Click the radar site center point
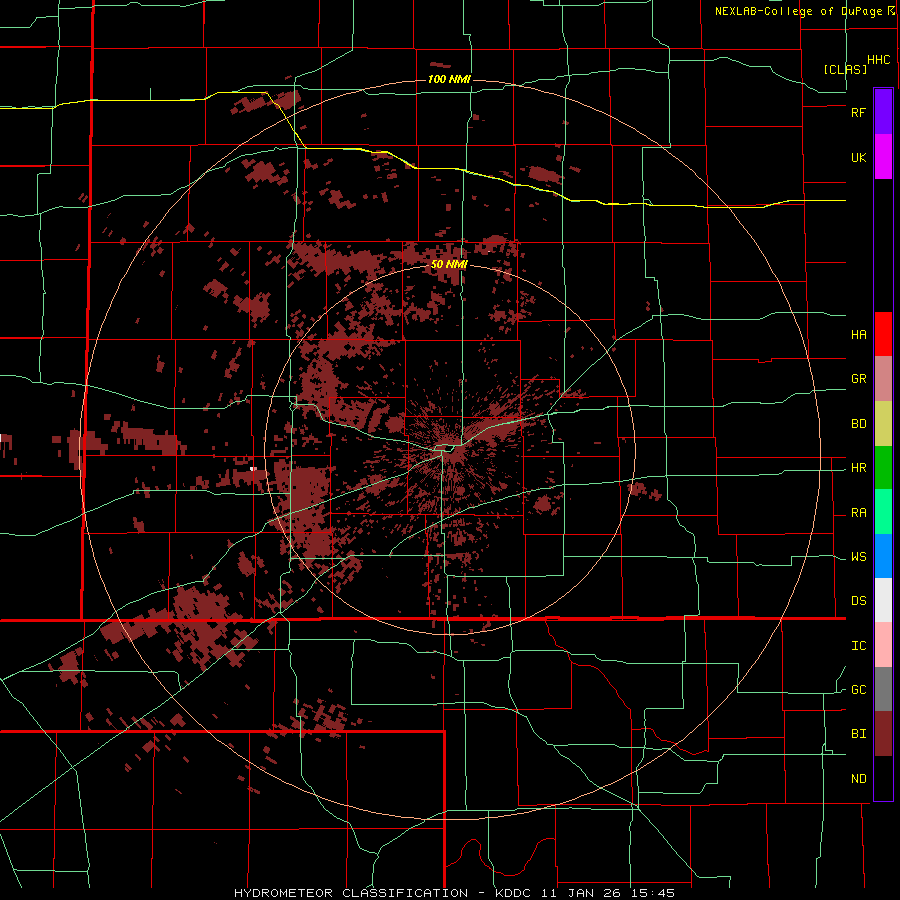Viewport: 900px width, 900px height. (x=449, y=449)
